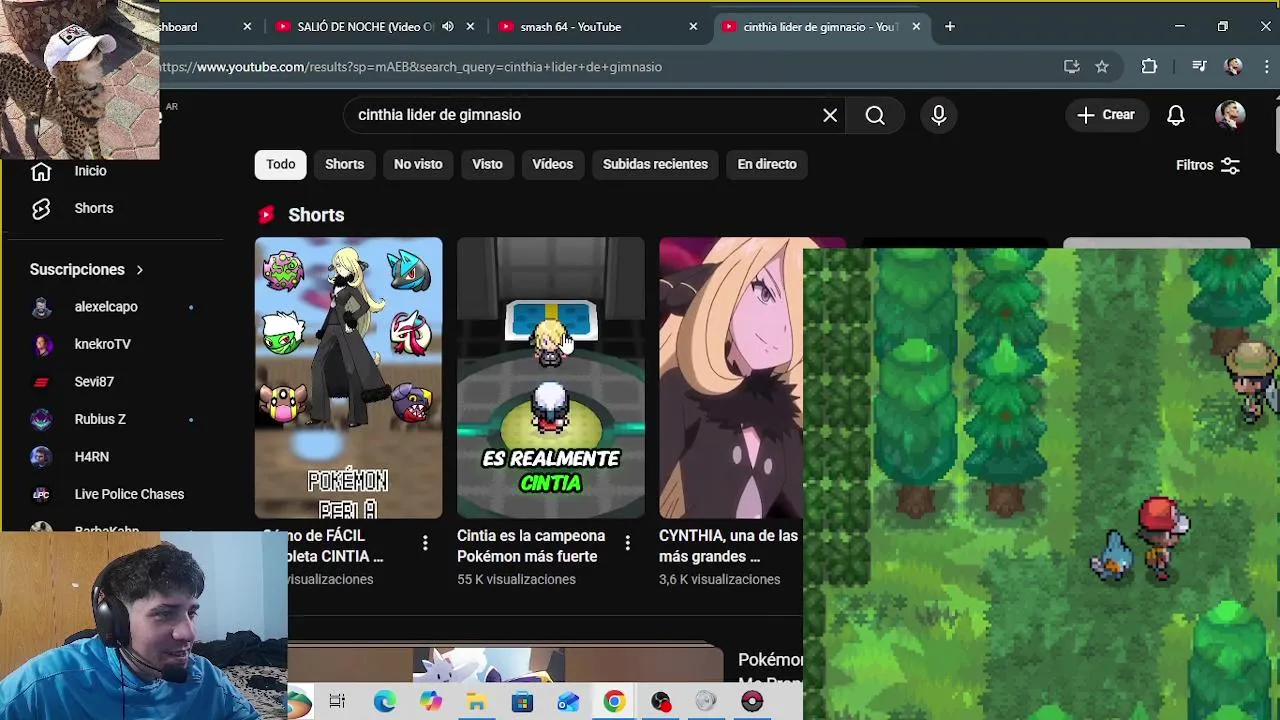Start voice search with microphone

[938, 115]
